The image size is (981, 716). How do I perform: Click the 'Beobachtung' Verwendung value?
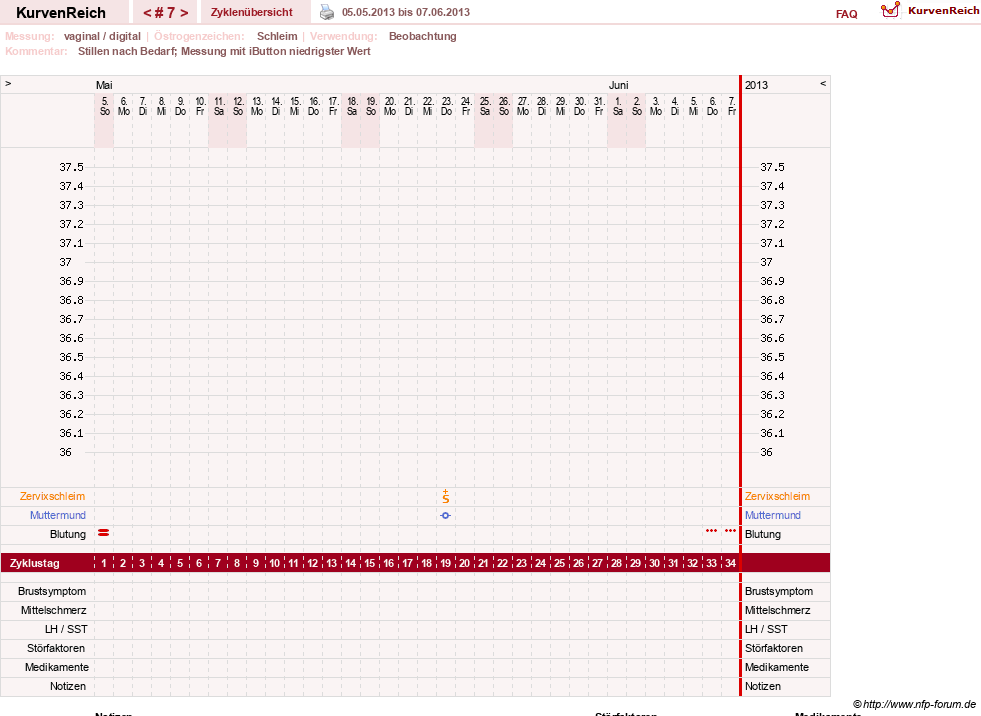tap(422, 36)
